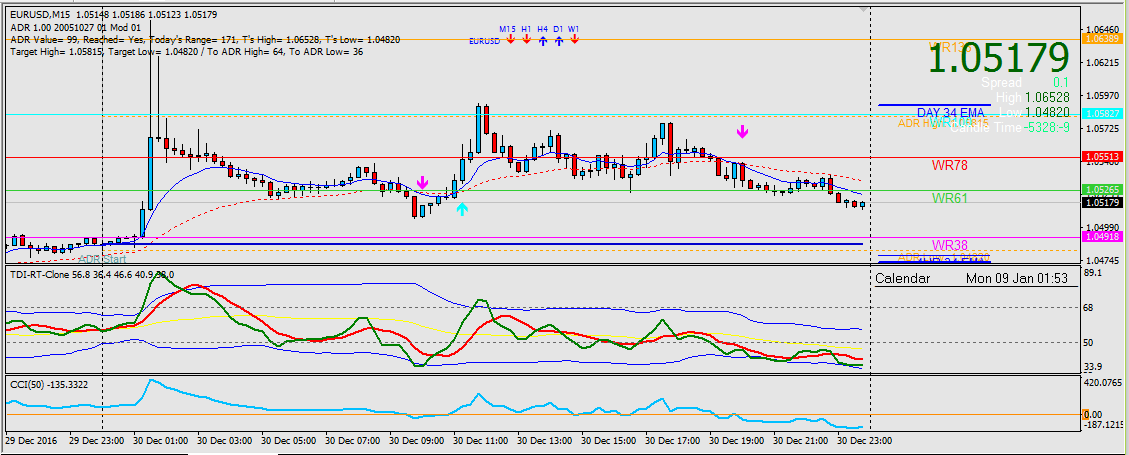1129x455 pixels.
Task: Click the chart shift triangle at top
Action: click(863, 9)
